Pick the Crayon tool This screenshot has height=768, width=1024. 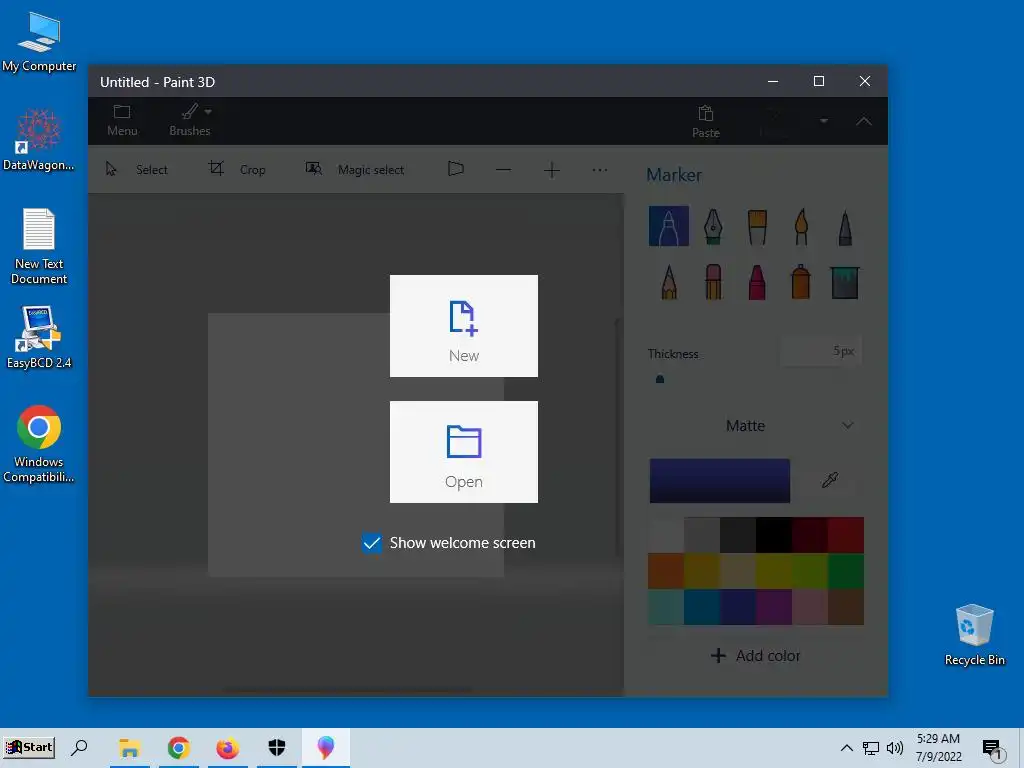(x=757, y=282)
